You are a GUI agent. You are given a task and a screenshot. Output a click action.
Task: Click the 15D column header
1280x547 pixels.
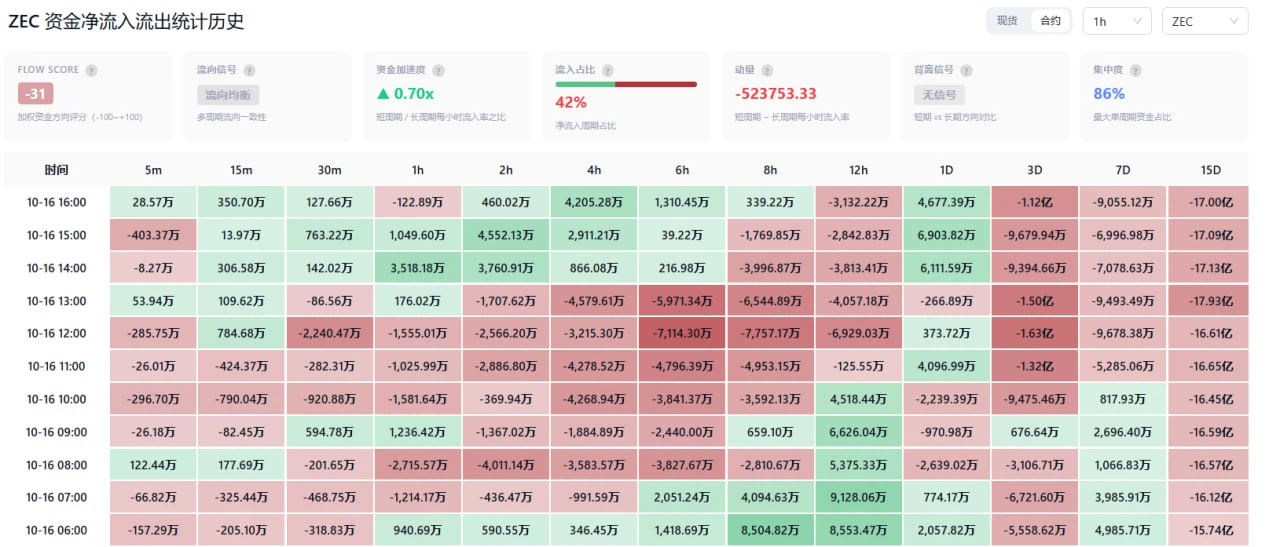click(x=1209, y=170)
